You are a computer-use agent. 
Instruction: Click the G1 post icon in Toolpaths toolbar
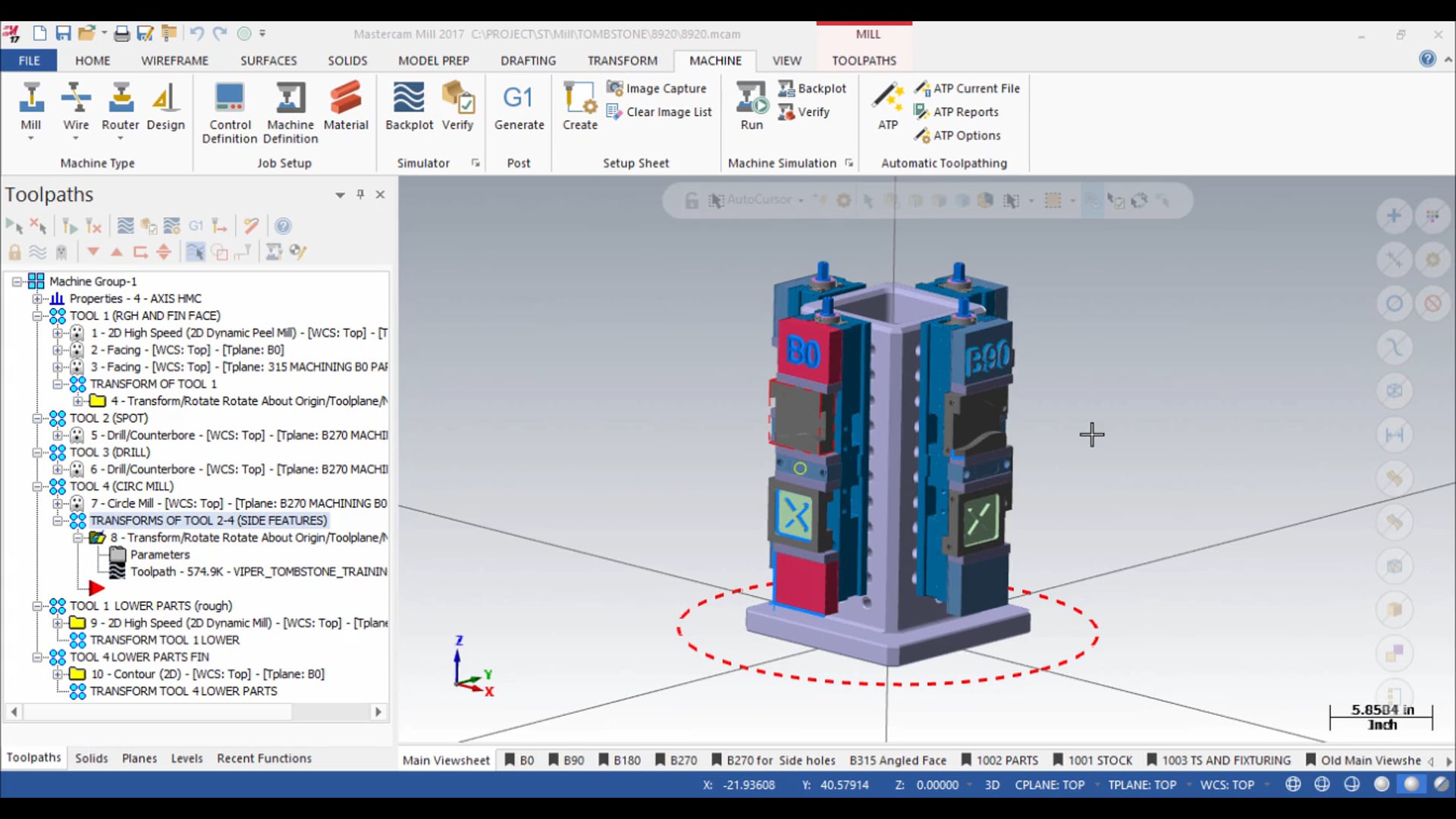[x=196, y=226]
